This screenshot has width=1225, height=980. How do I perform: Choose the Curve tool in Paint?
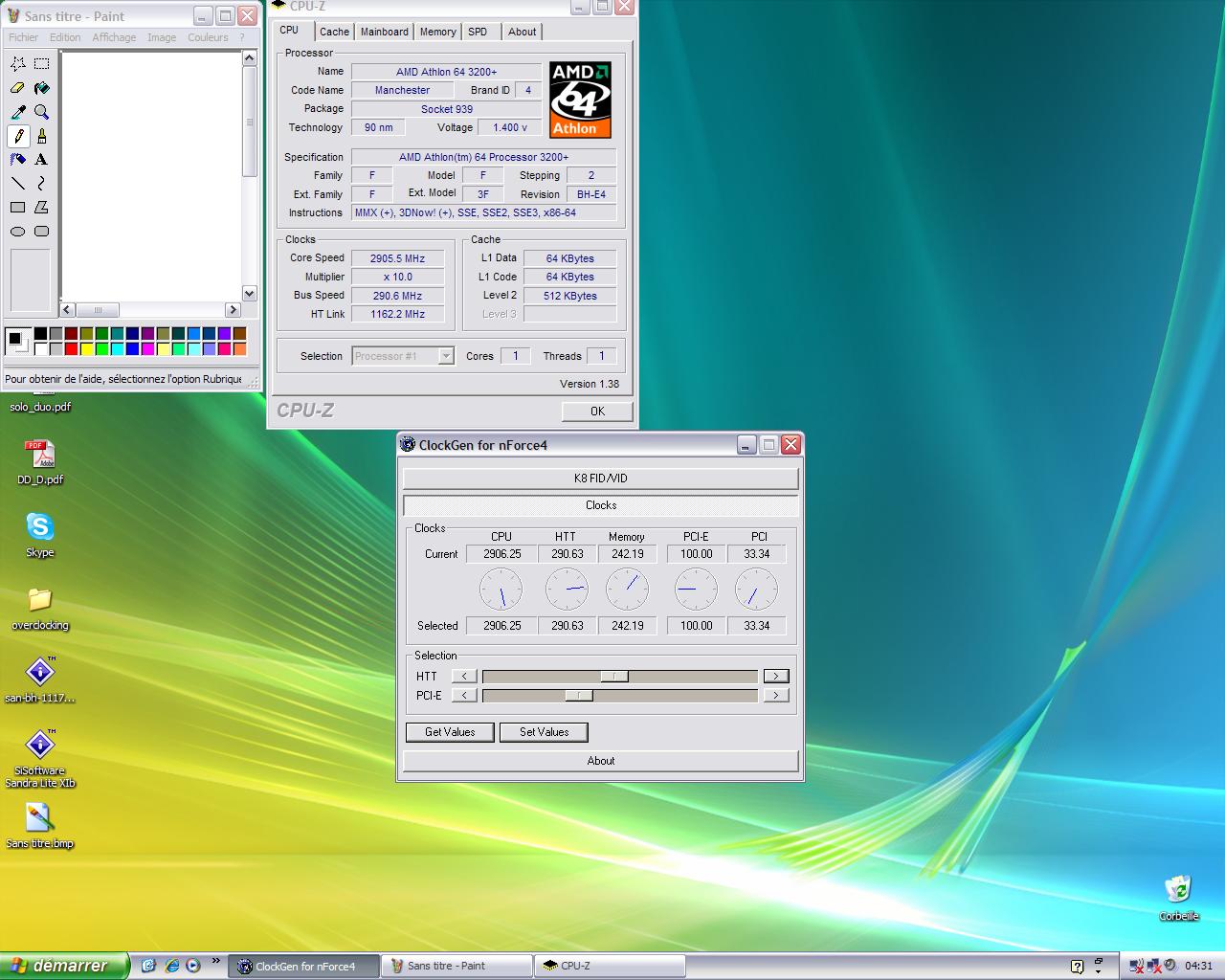(42, 184)
